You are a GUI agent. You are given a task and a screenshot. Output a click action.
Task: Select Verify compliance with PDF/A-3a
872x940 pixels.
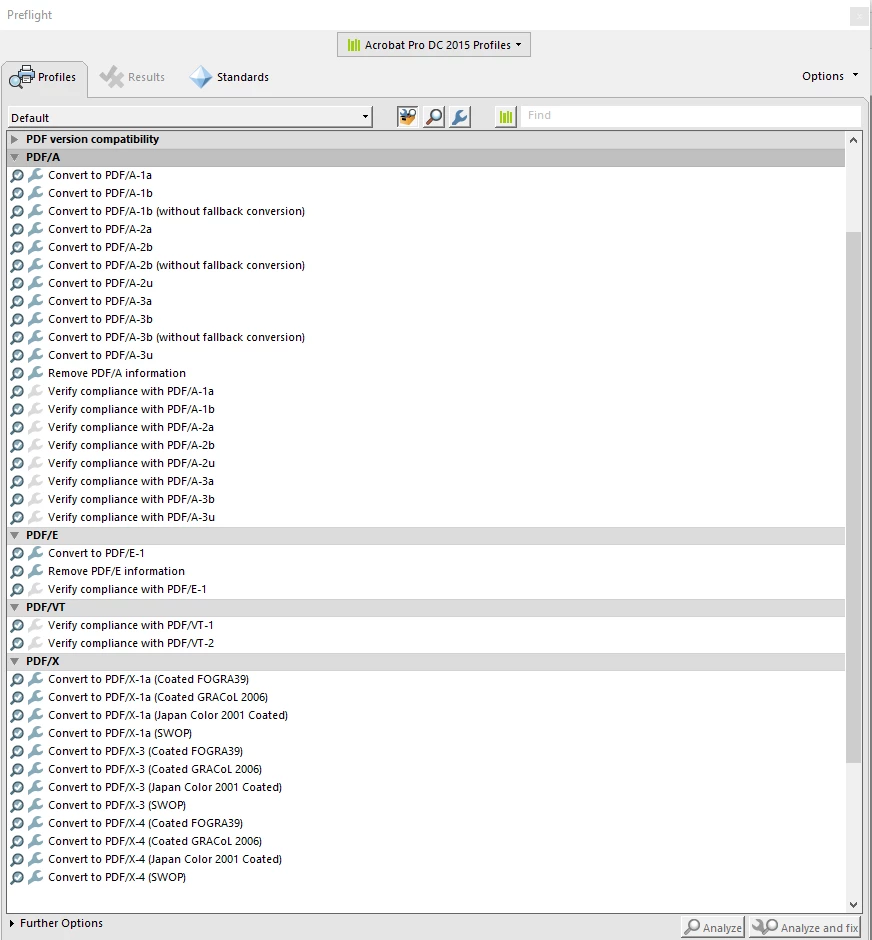[131, 481]
